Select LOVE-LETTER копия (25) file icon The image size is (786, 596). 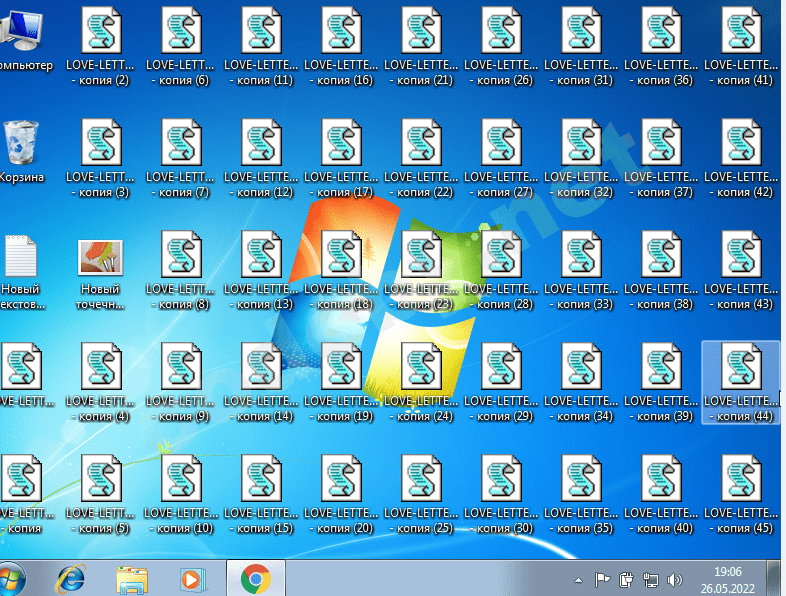(421, 479)
